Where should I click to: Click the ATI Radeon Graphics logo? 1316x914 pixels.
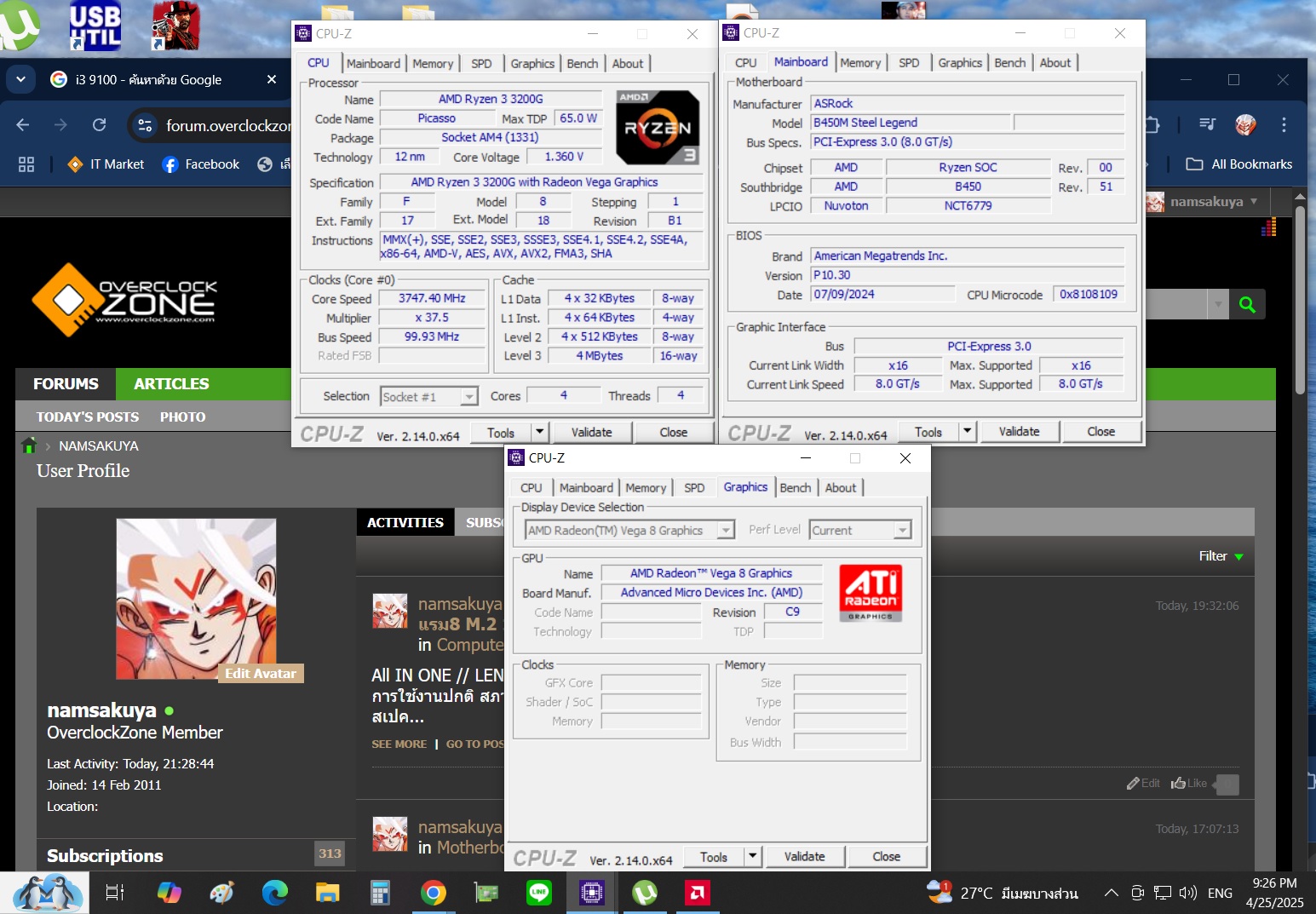pyautogui.click(x=871, y=593)
